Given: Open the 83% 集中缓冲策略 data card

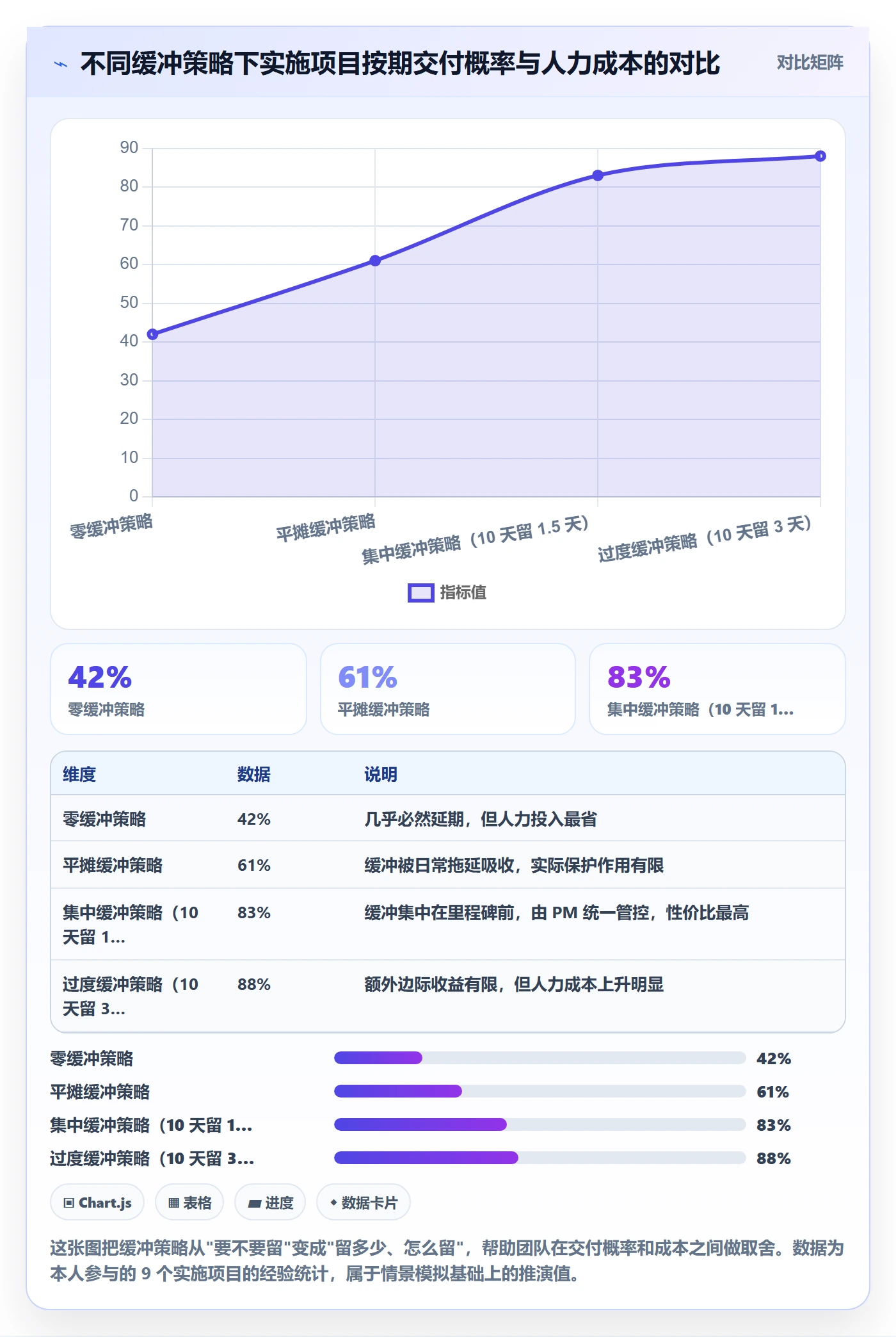Looking at the screenshot, I should coord(717,689).
